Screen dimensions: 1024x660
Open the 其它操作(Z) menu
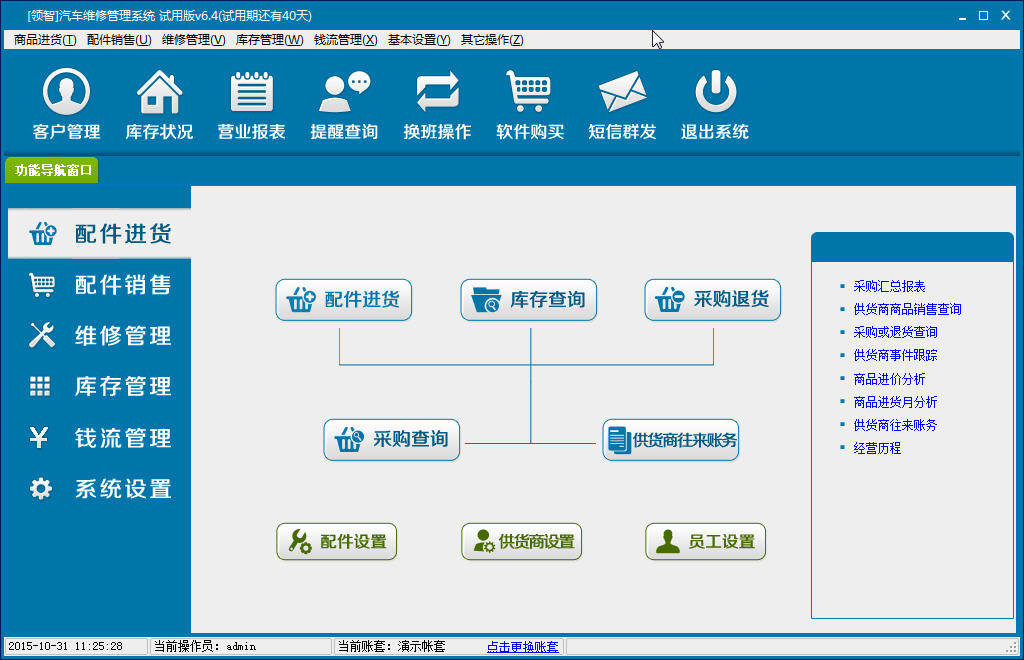(x=492, y=40)
